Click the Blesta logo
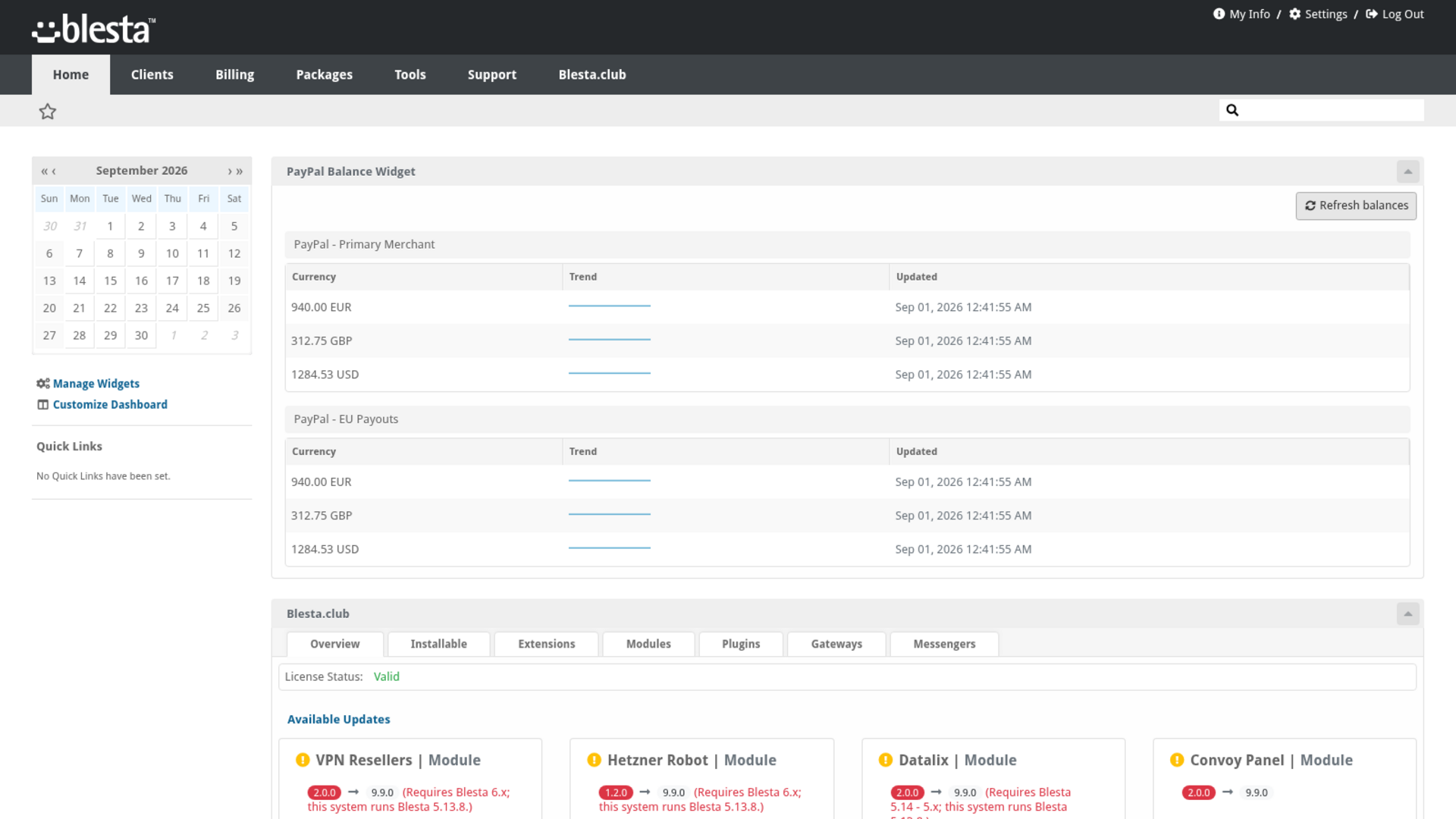The height and width of the screenshot is (819, 1456). (94, 29)
